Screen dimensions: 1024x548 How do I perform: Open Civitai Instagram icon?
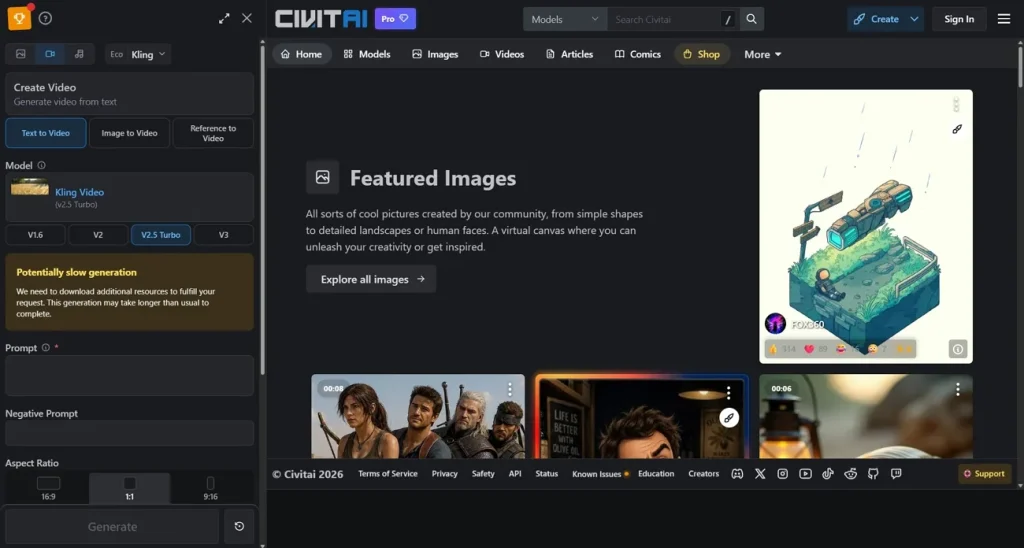(782, 474)
